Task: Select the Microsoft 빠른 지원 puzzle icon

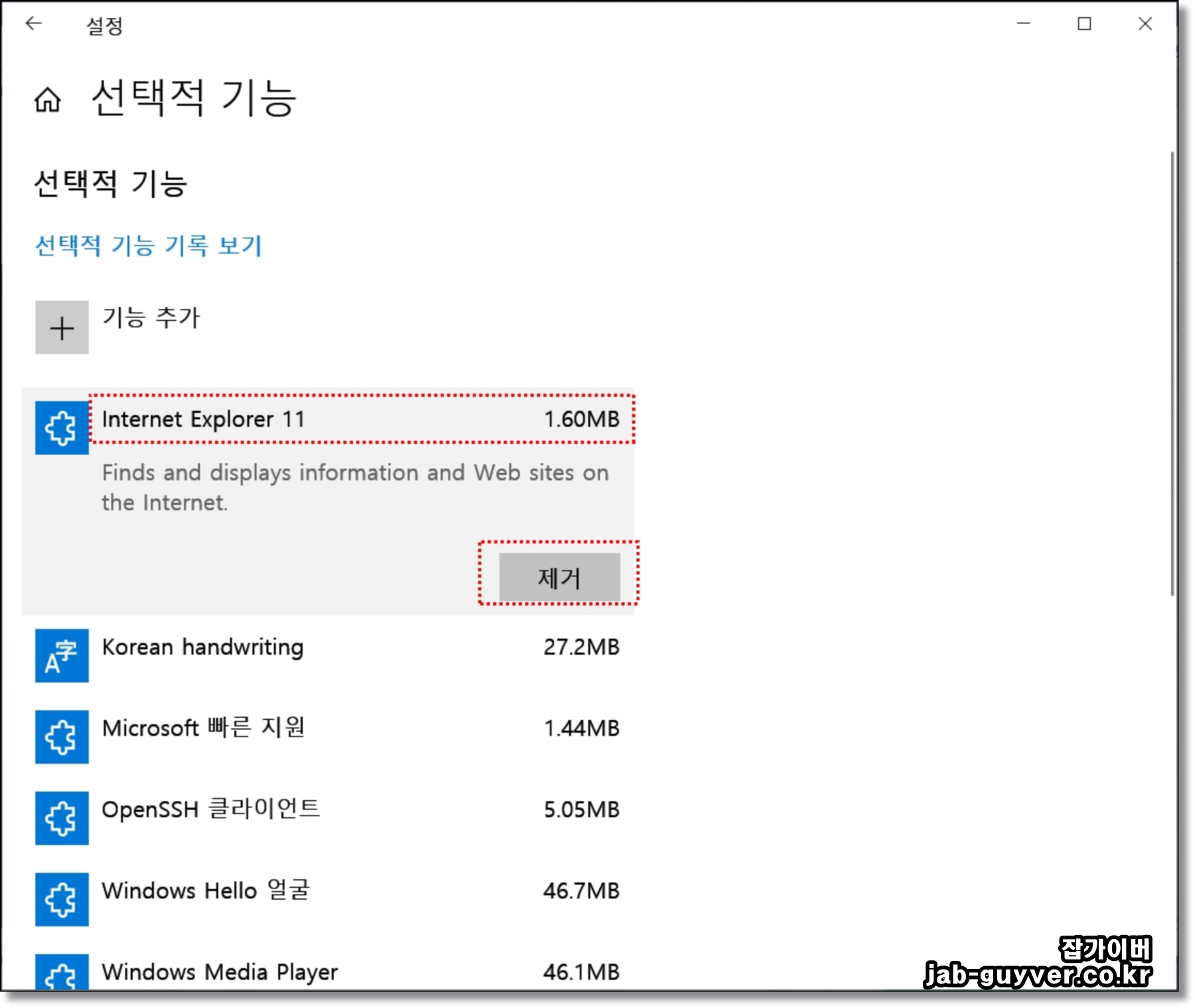Action: click(62, 736)
